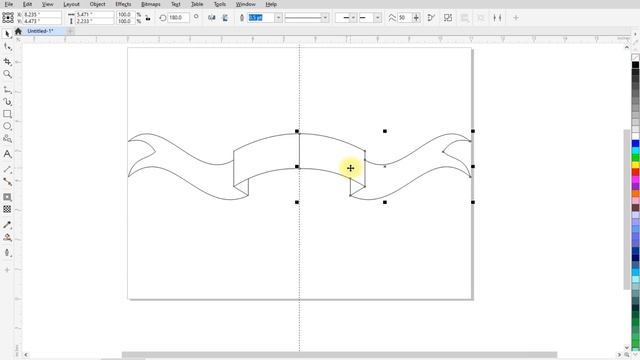Screen dimensions: 640x360
Task: Open the View menu
Action: [x=48, y=4]
